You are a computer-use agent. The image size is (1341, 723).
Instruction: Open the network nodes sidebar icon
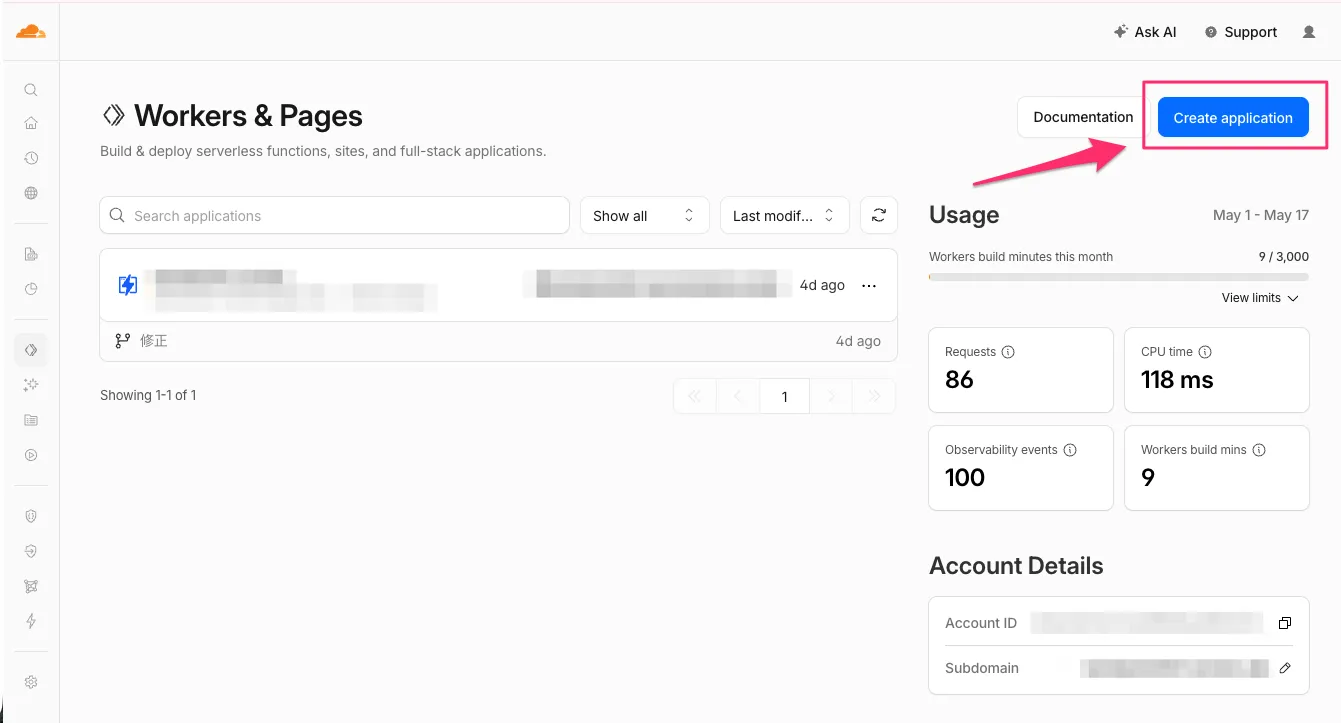pos(31,586)
